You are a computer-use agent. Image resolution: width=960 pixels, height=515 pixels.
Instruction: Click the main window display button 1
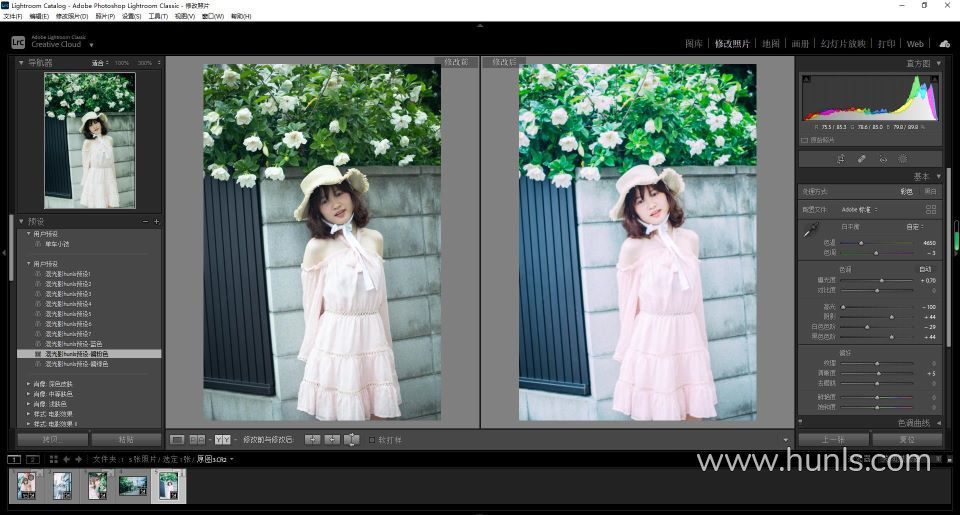click(13, 459)
